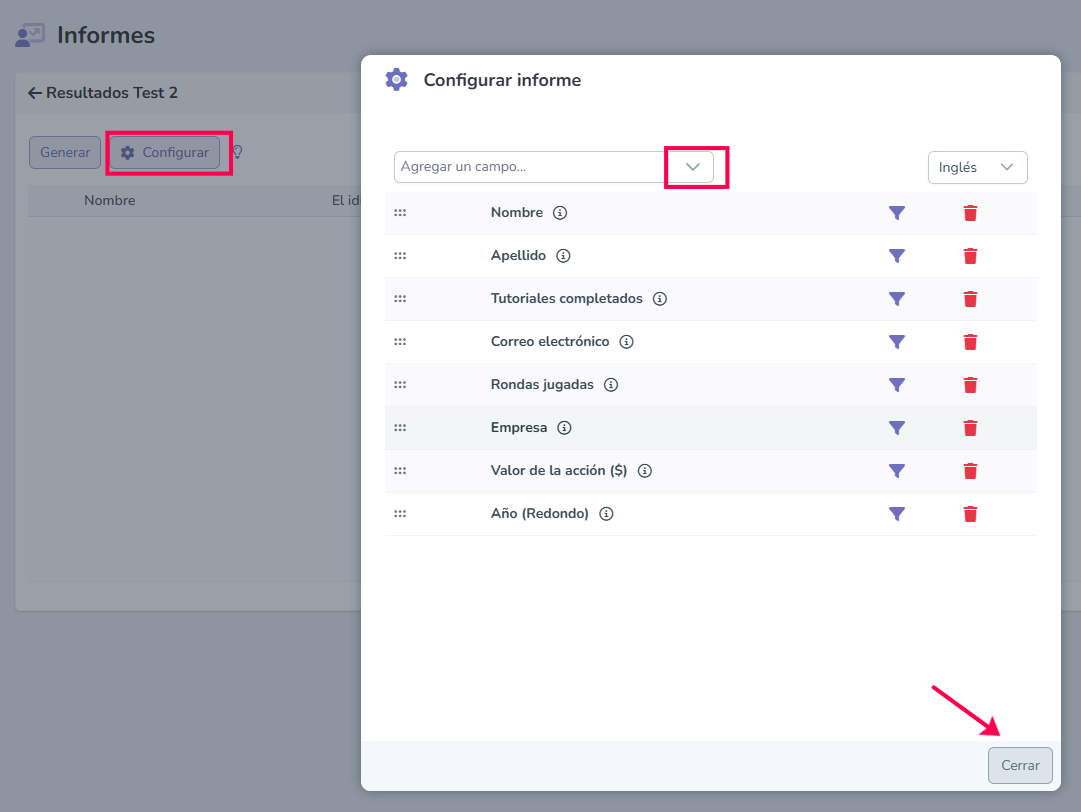The image size is (1081, 812).
Task: Close the dialog with Cerrar button
Action: 1020,765
